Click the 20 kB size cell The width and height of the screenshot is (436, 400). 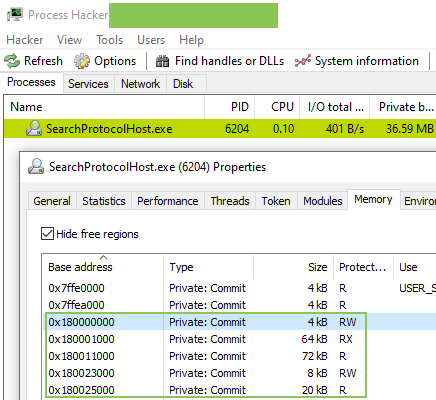click(315, 390)
